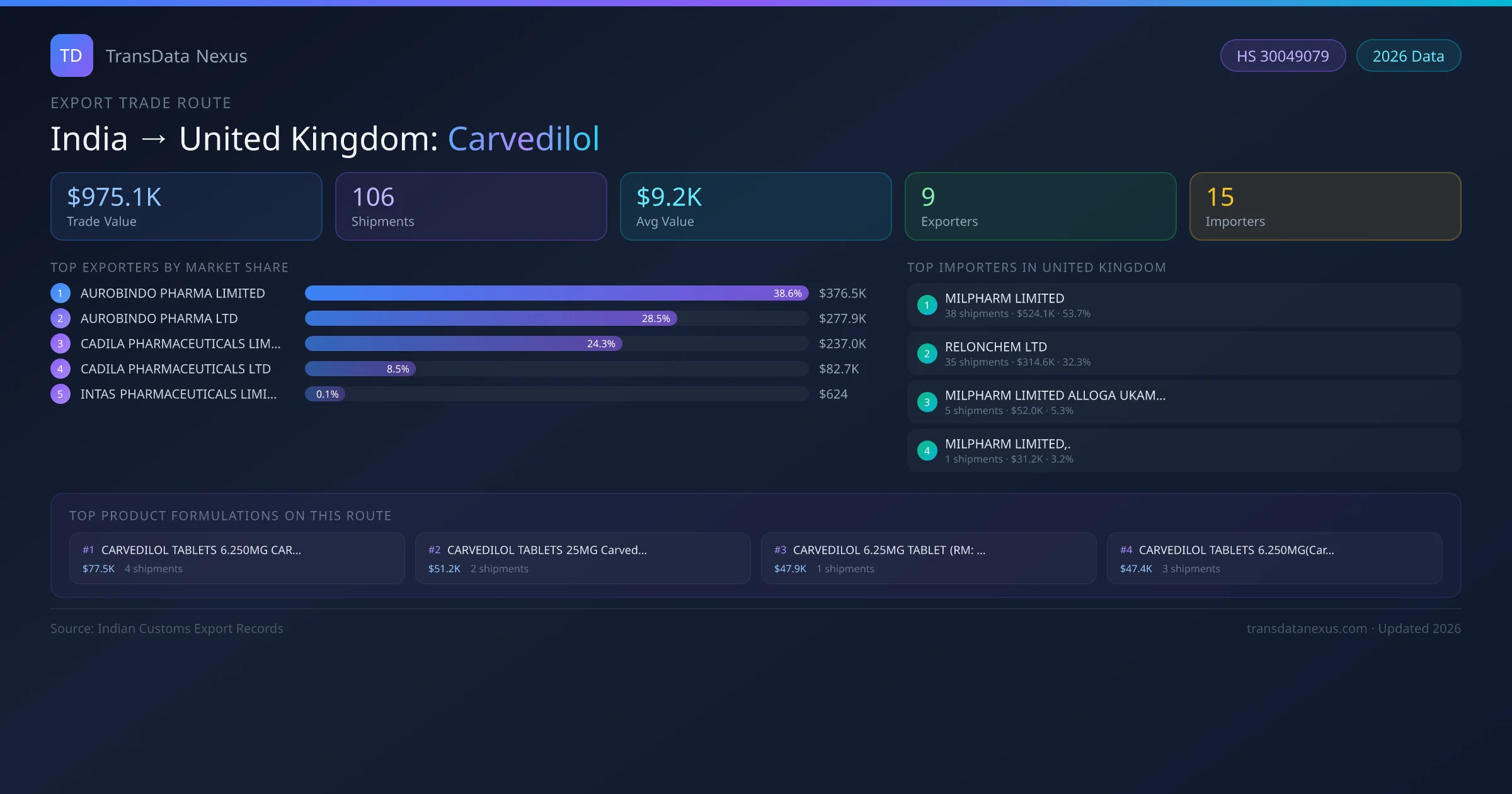Viewport: 1512px width, 794px height.
Task: Select the rank 4 importer badge
Action: click(x=927, y=450)
